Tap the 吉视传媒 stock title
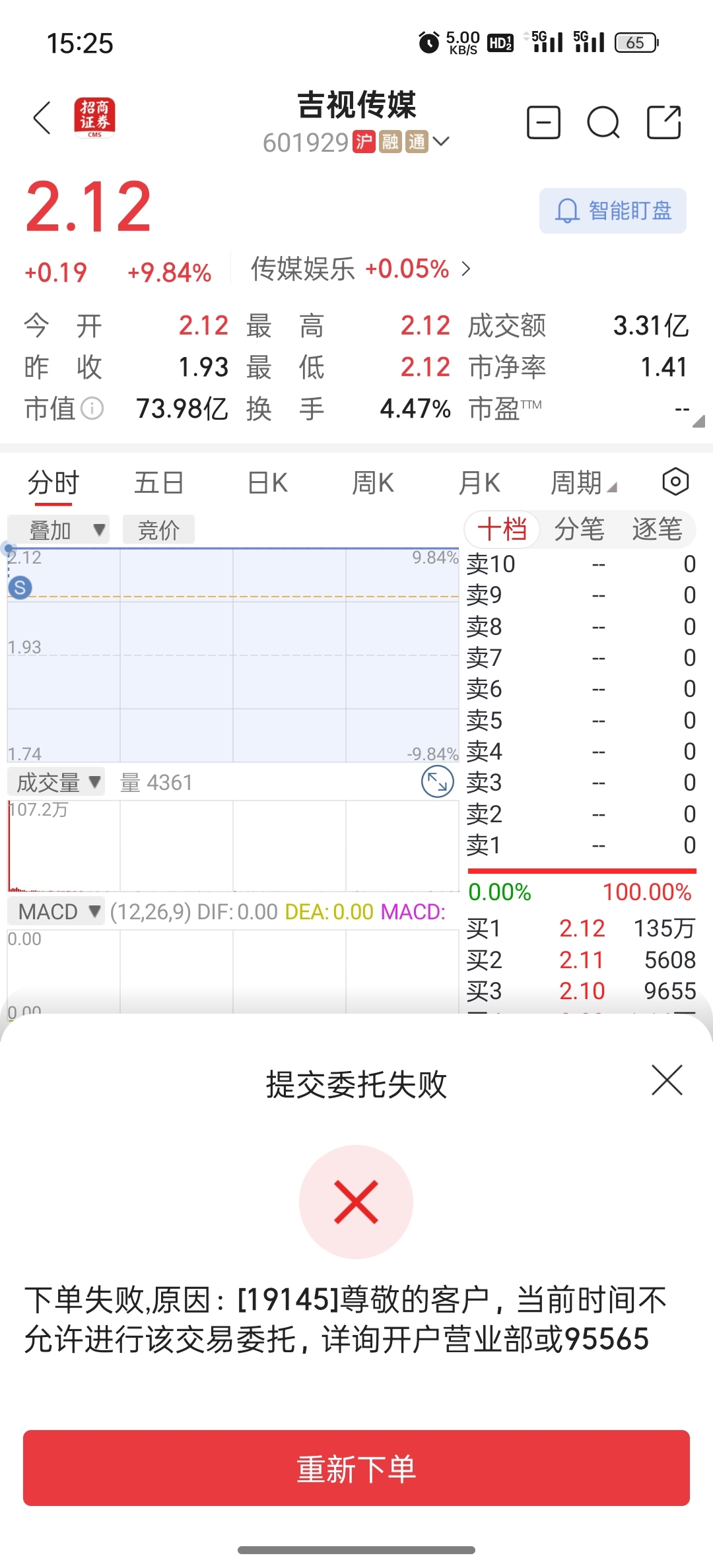The height and width of the screenshot is (1568, 713). (x=356, y=105)
